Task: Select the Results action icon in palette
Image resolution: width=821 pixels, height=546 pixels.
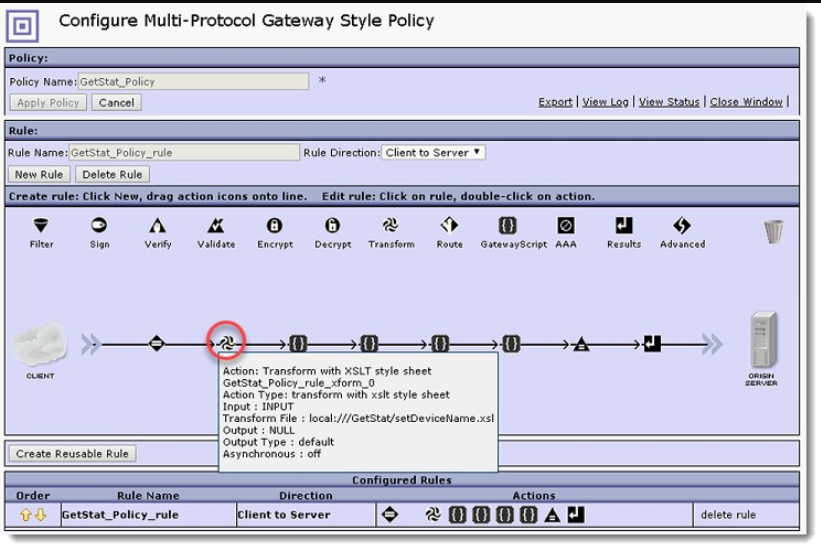Action: (624, 226)
